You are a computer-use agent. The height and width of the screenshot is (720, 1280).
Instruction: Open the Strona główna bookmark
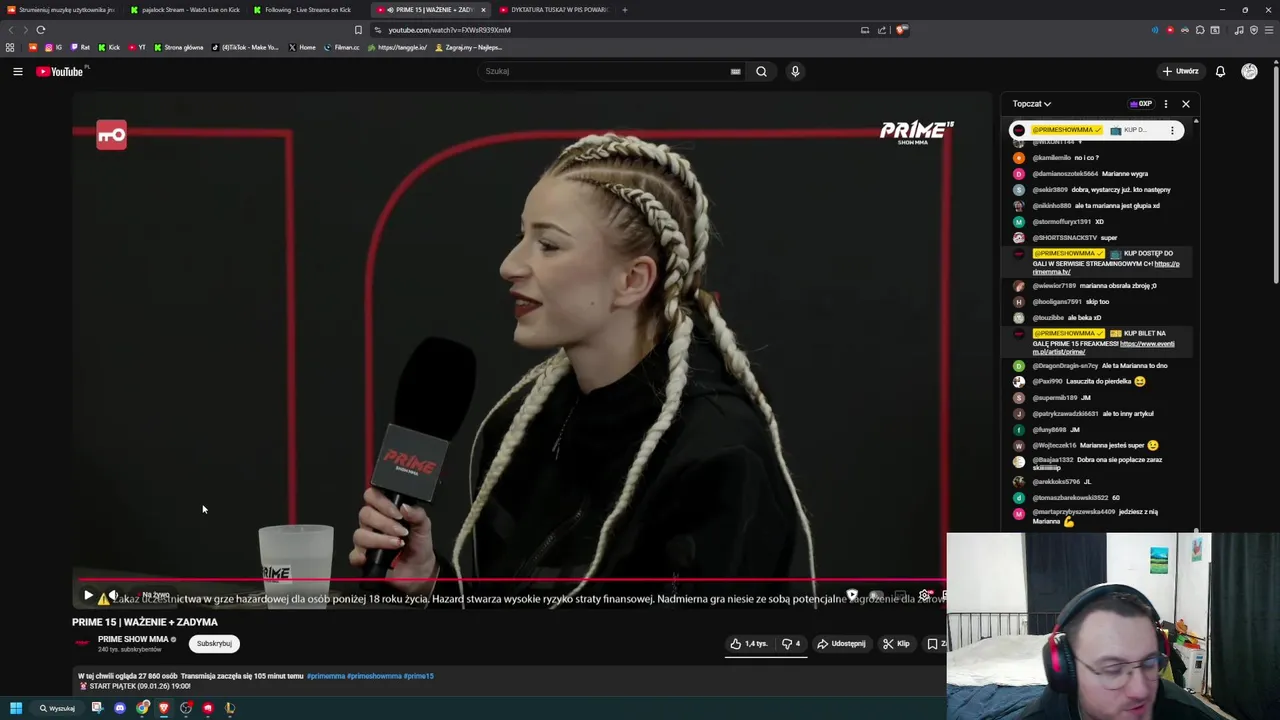click(177, 47)
